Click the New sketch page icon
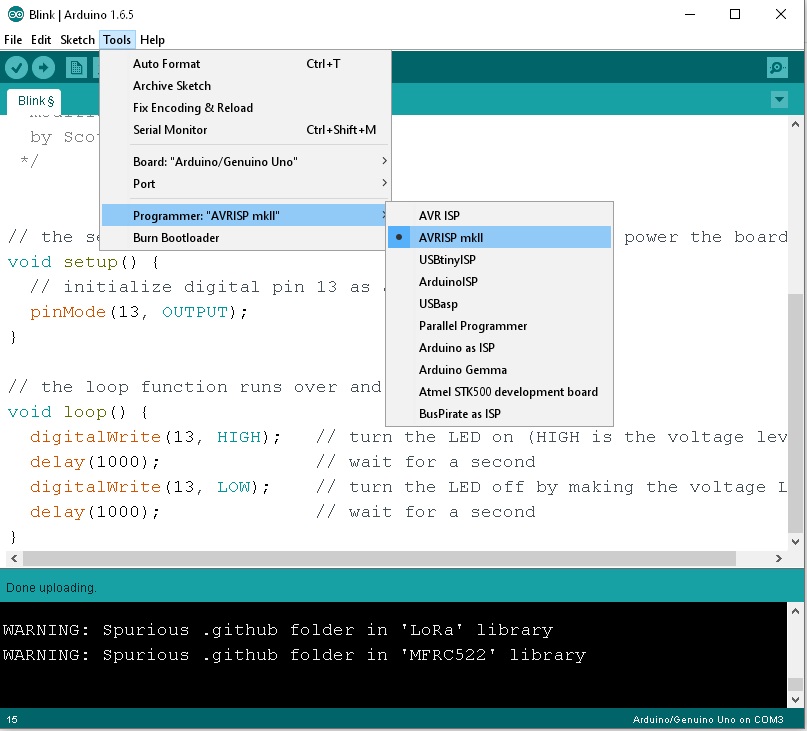 [x=76, y=67]
